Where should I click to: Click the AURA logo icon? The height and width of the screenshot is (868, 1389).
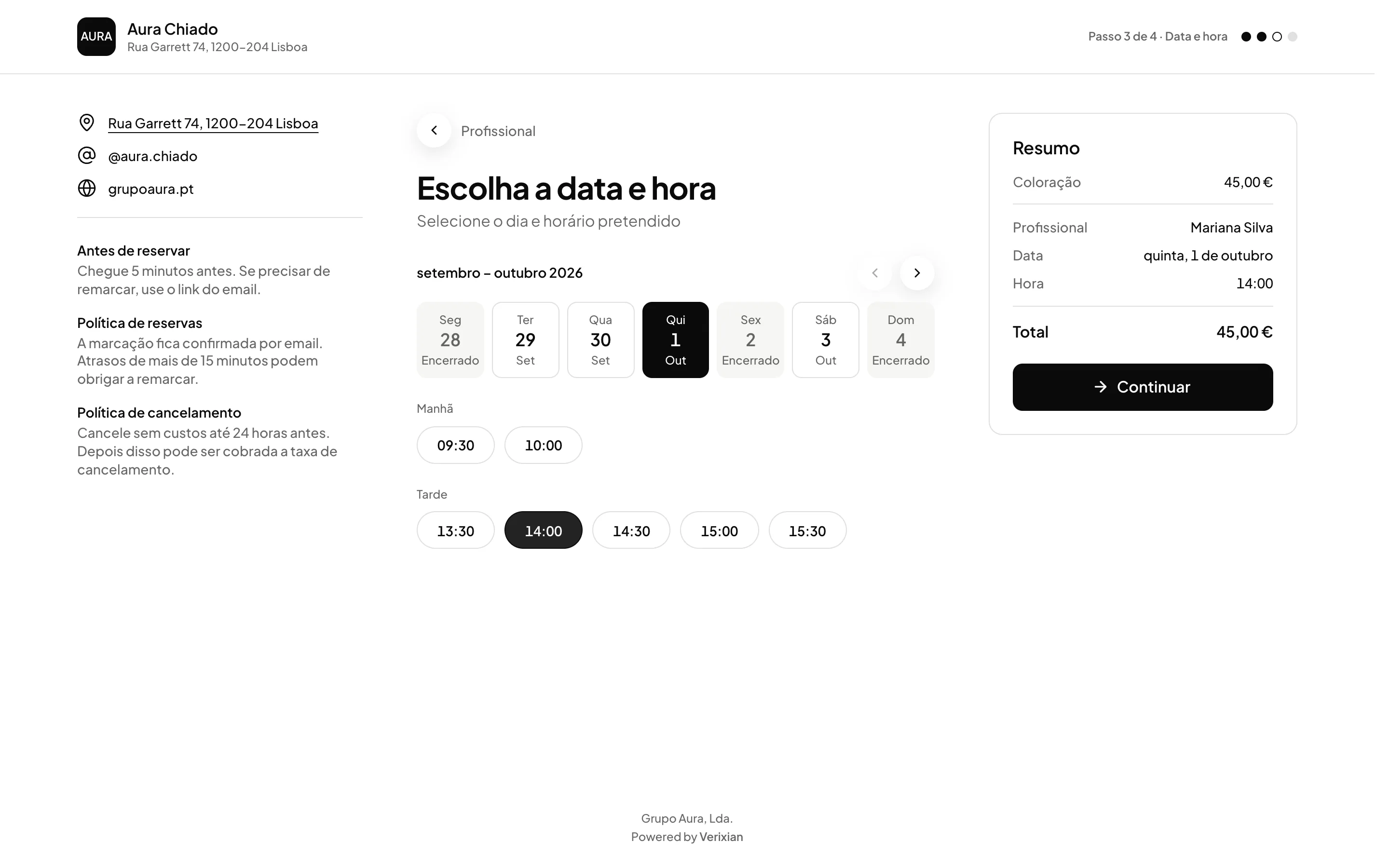click(x=96, y=37)
